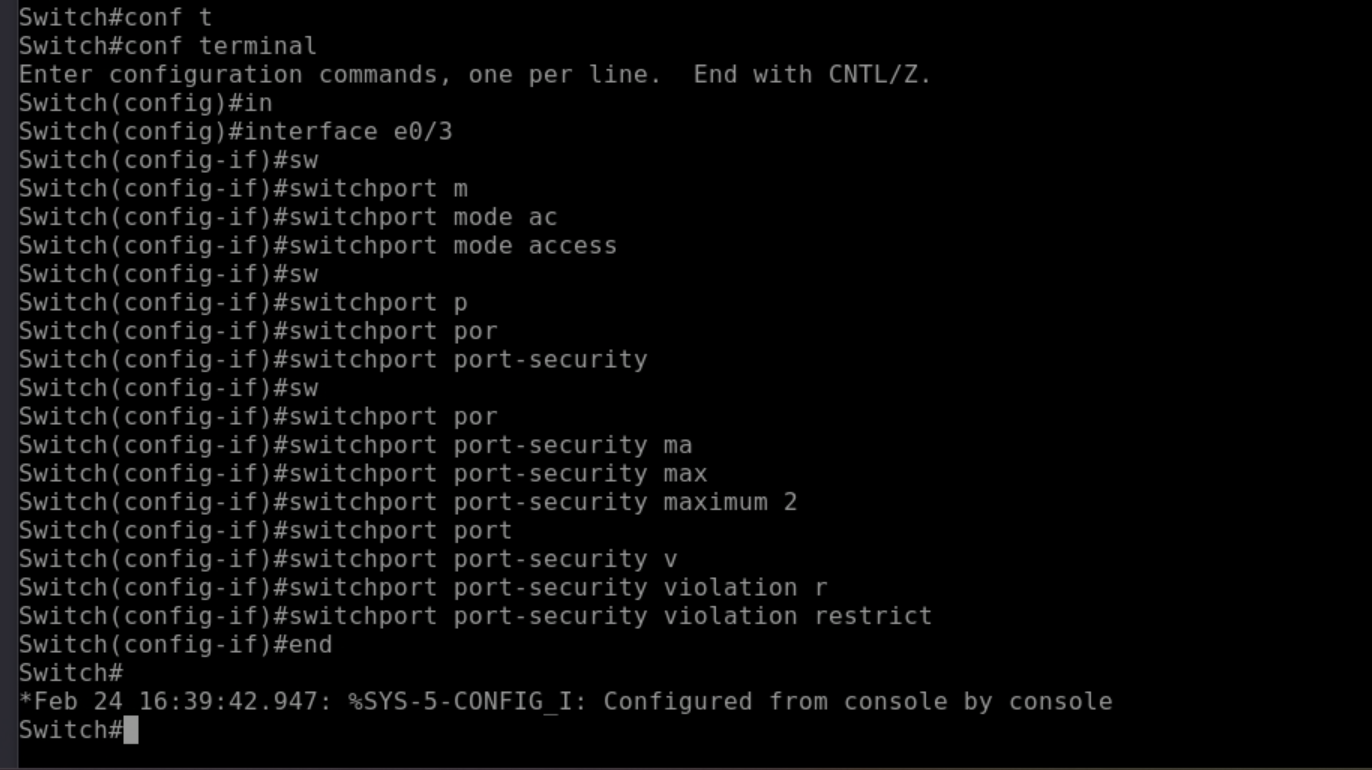Click the 'maximum 2' text
Viewport: 1372px width, 770px height.
tap(730, 502)
